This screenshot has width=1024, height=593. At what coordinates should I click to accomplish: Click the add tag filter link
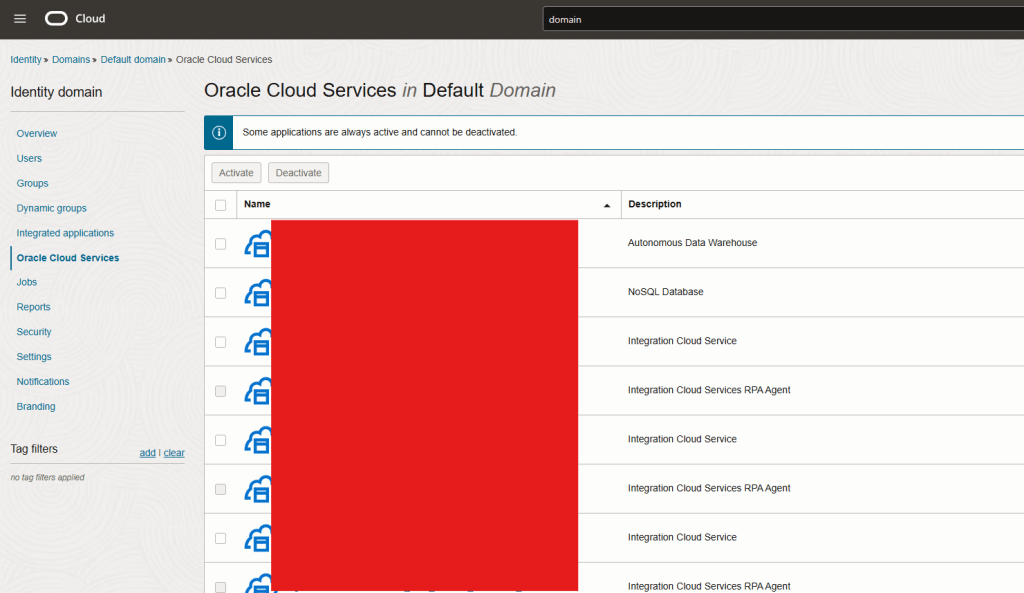147,453
